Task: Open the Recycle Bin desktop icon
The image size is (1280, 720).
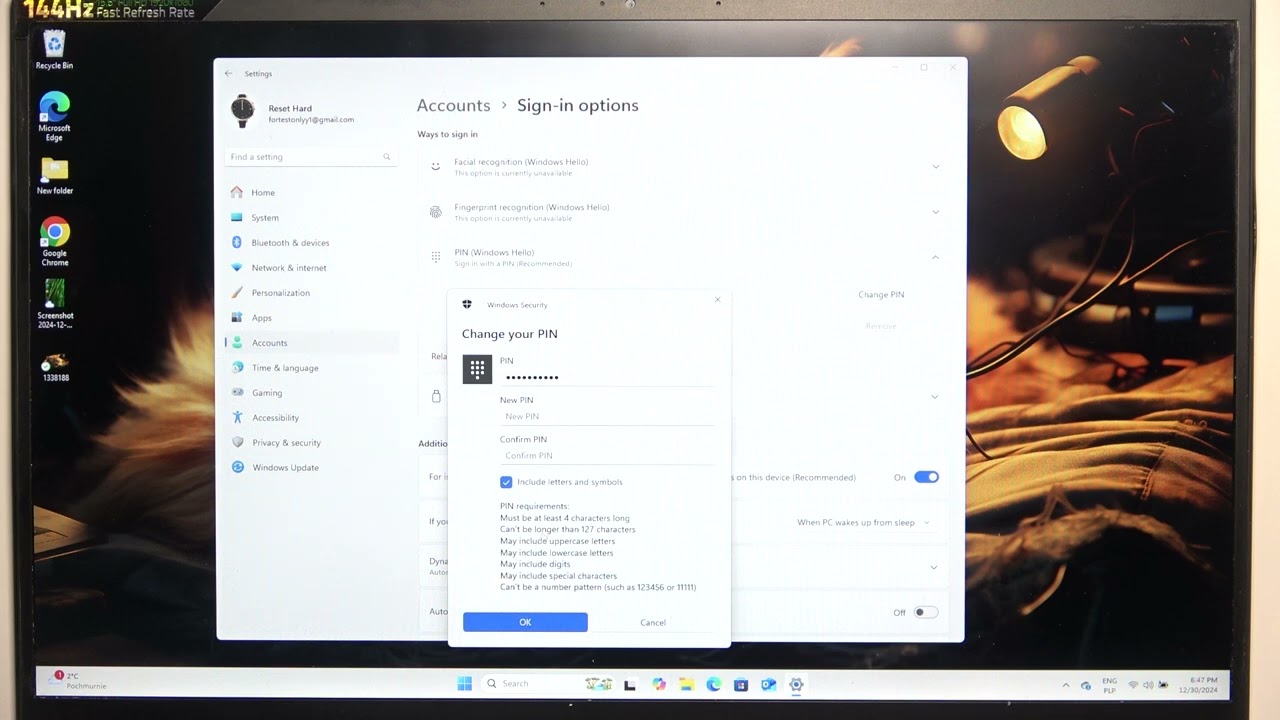Action: (x=54, y=50)
